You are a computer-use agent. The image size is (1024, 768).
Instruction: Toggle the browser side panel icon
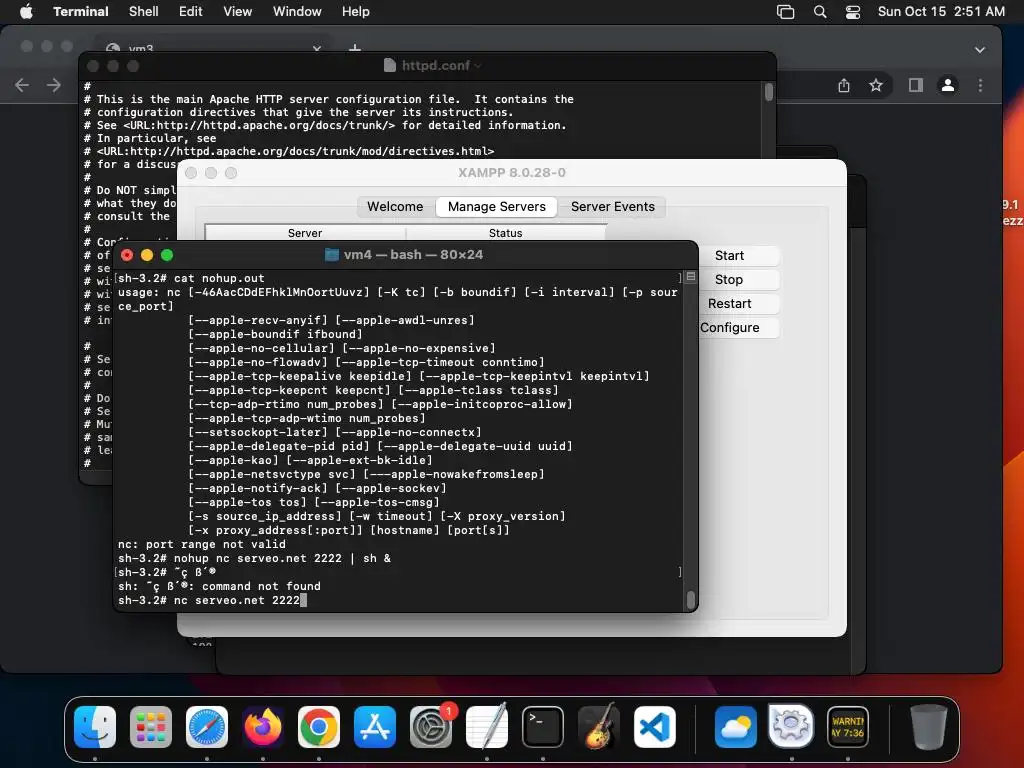point(916,85)
